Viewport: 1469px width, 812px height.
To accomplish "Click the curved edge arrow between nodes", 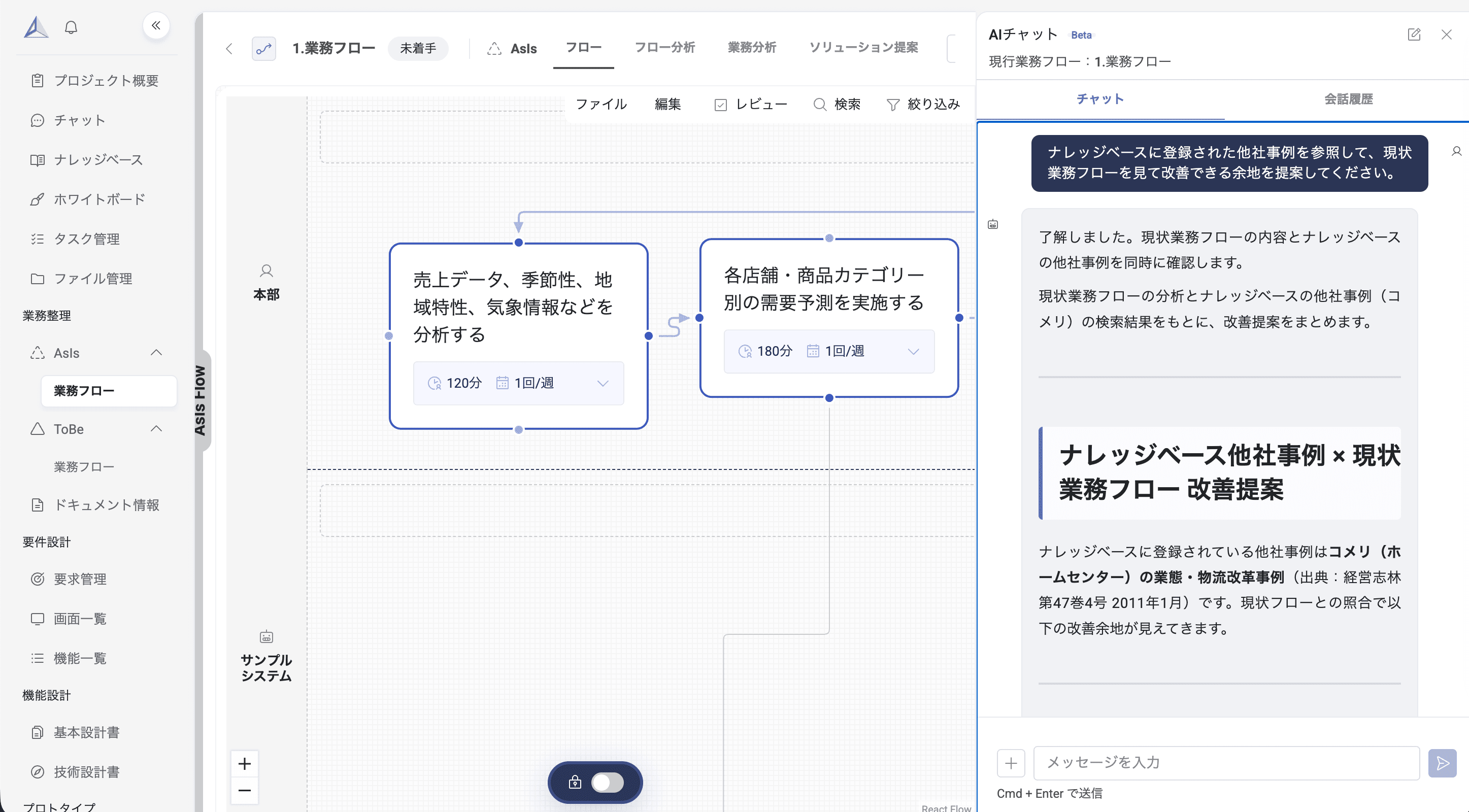I will pos(674,326).
